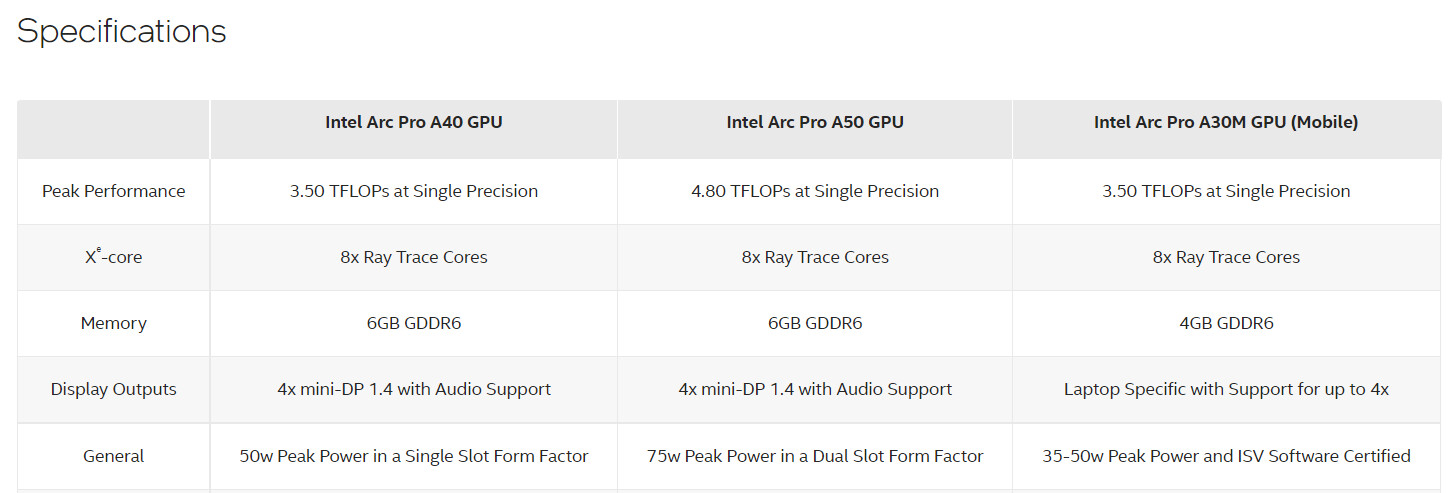Click the Intel Arc Pro A30M GPU (Mobile) header

(x=1226, y=123)
